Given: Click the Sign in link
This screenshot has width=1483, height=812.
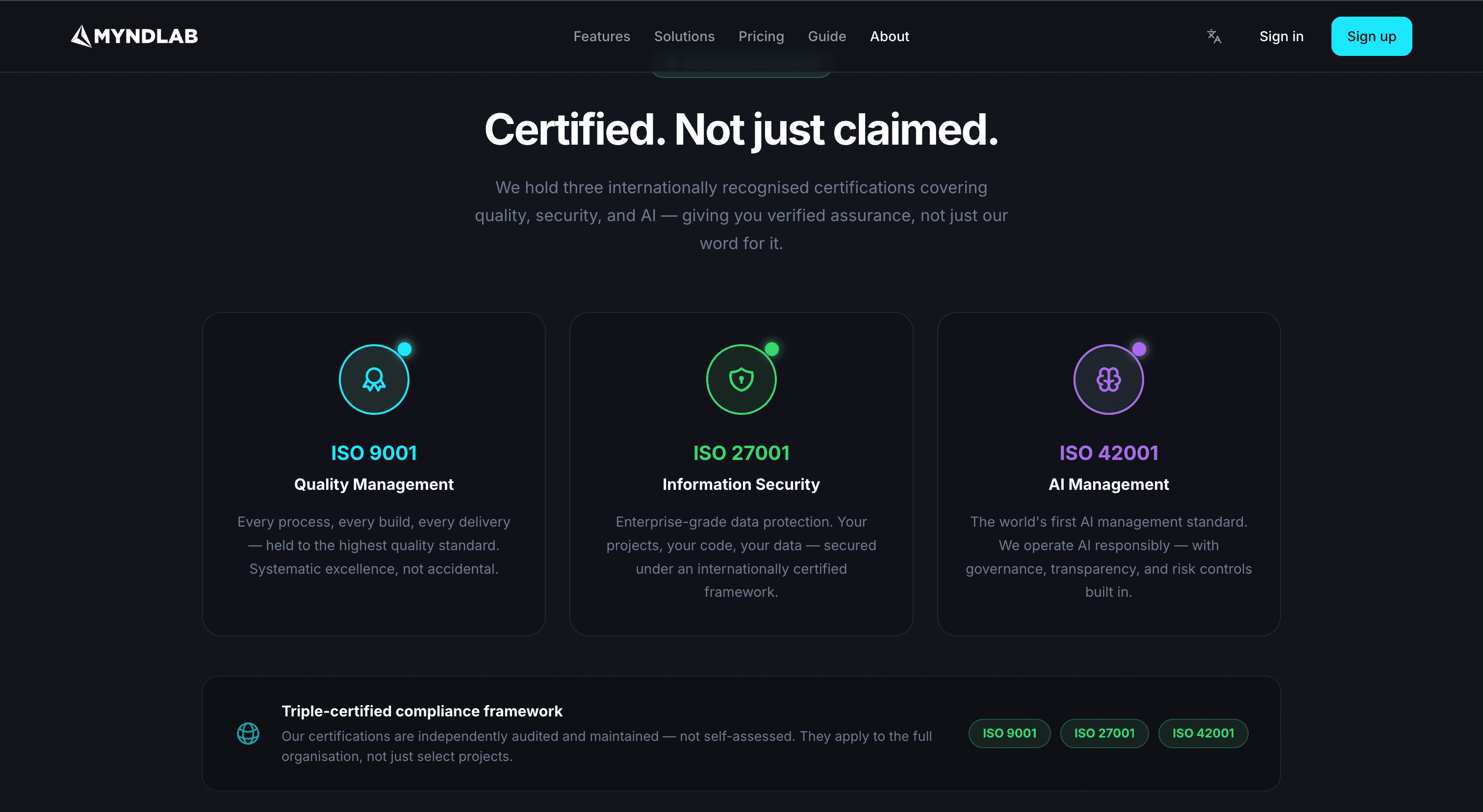Looking at the screenshot, I should tap(1281, 36).
